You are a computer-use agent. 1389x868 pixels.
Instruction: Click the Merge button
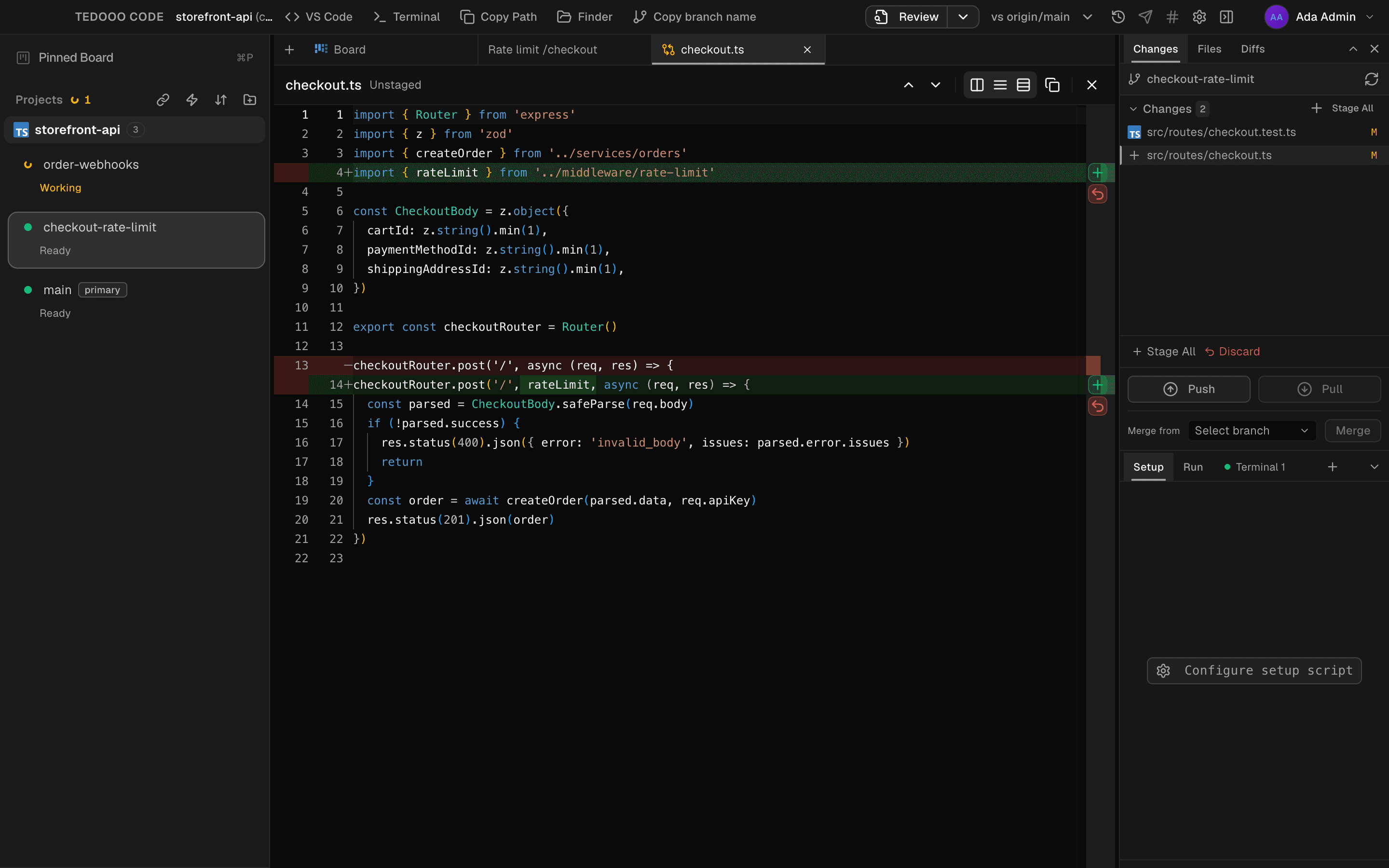click(x=1352, y=431)
